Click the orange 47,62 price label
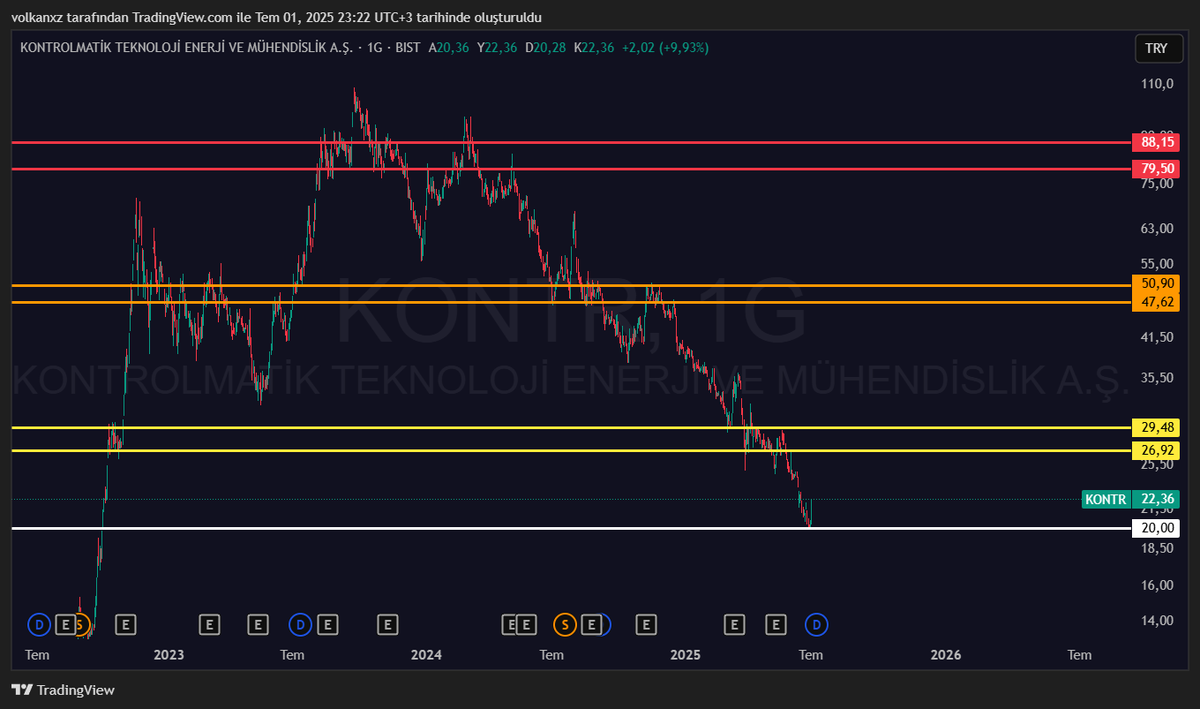Screen dimensions: 1200x709 [x=1155, y=301]
